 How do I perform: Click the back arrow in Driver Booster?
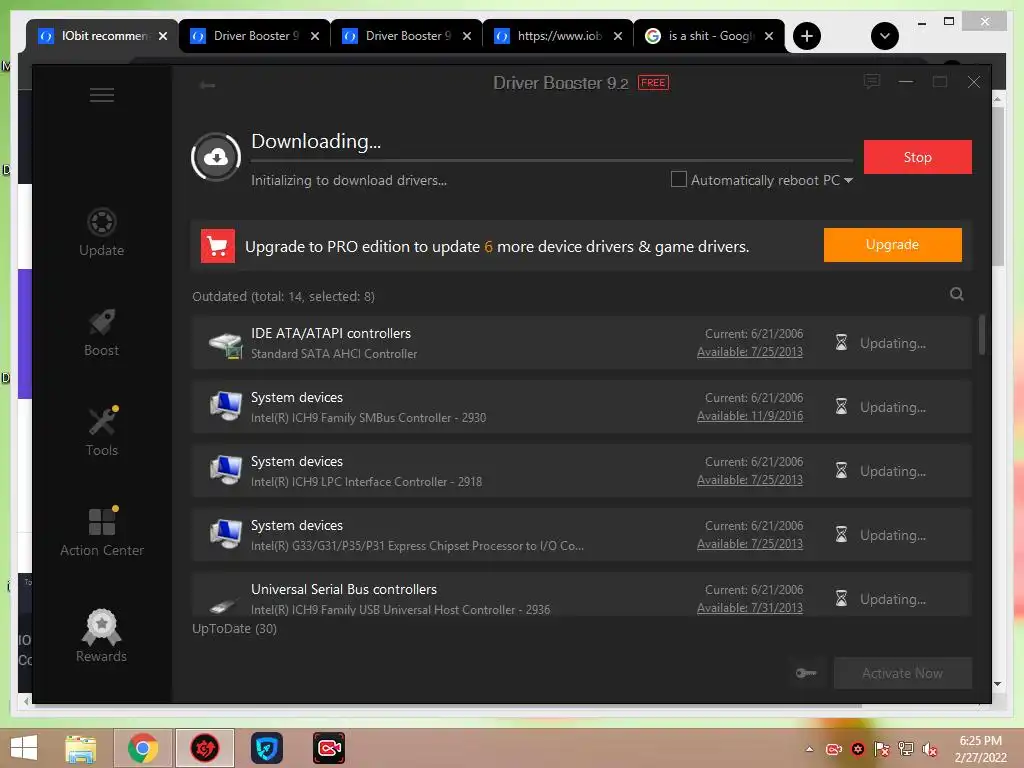click(x=208, y=85)
